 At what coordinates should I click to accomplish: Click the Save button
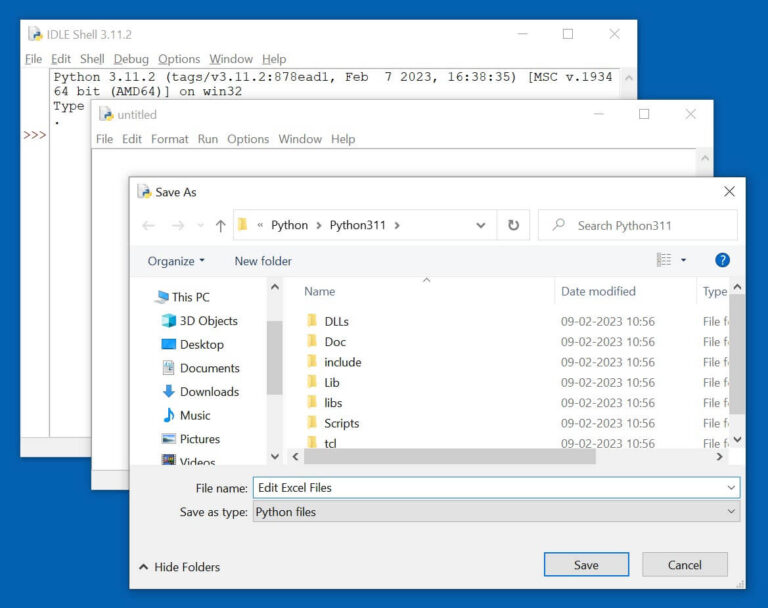[586, 565]
